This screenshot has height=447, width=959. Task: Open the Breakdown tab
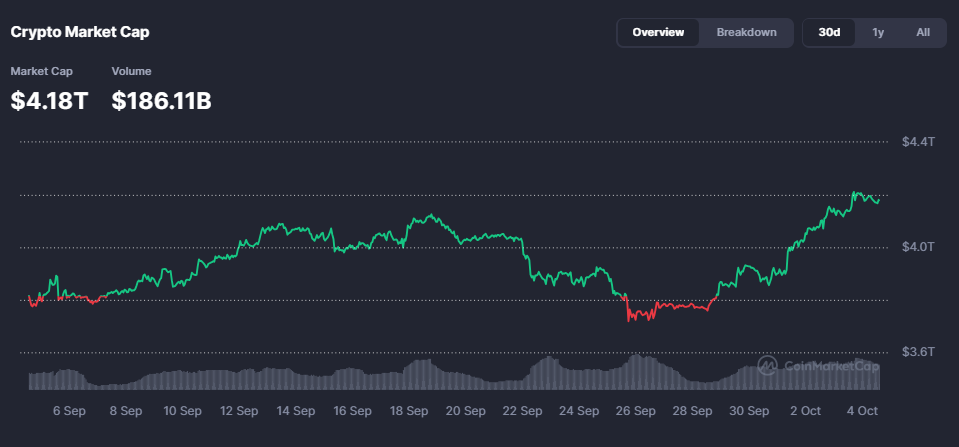pos(746,32)
